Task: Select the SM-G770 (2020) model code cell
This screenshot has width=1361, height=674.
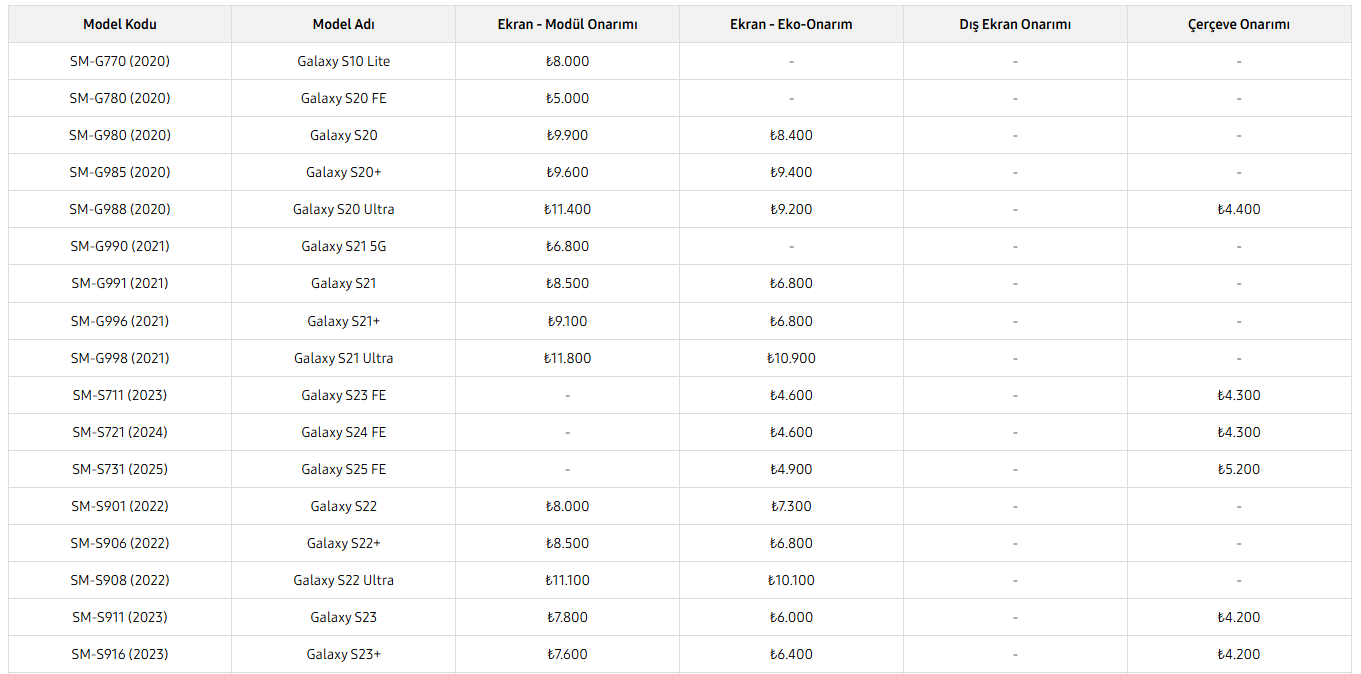Action: (120, 61)
